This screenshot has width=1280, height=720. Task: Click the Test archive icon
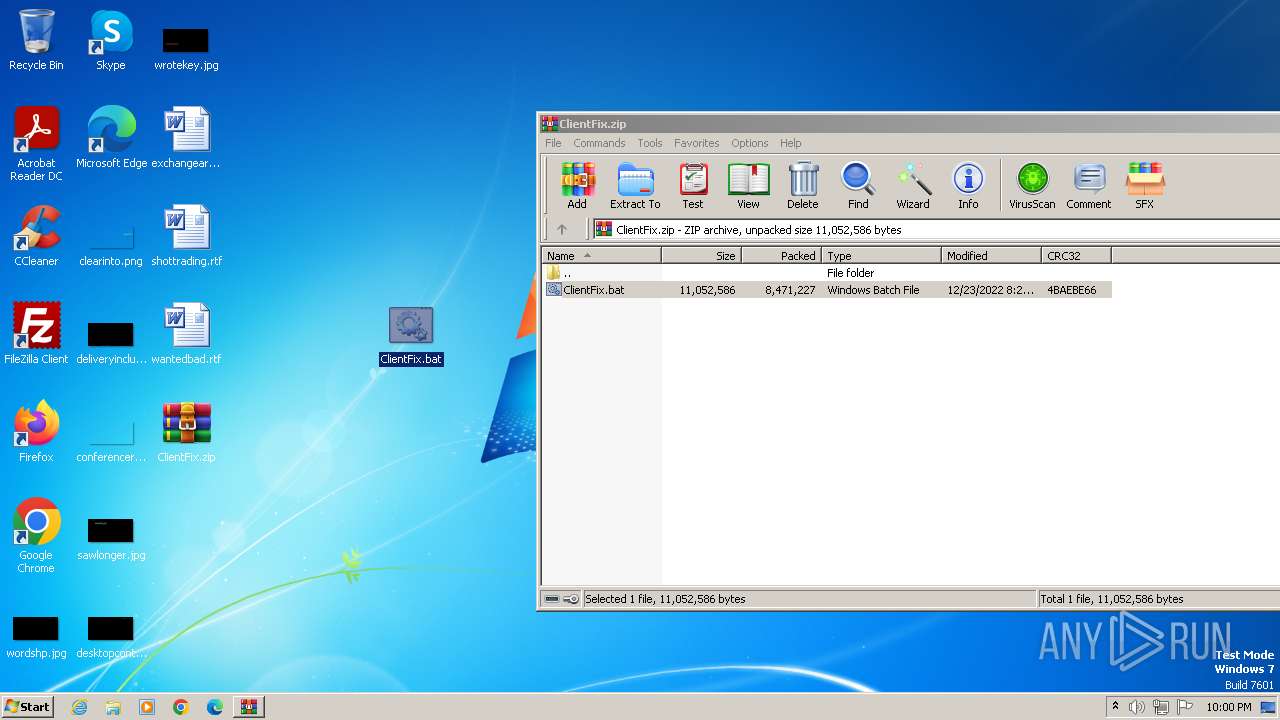tap(693, 186)
